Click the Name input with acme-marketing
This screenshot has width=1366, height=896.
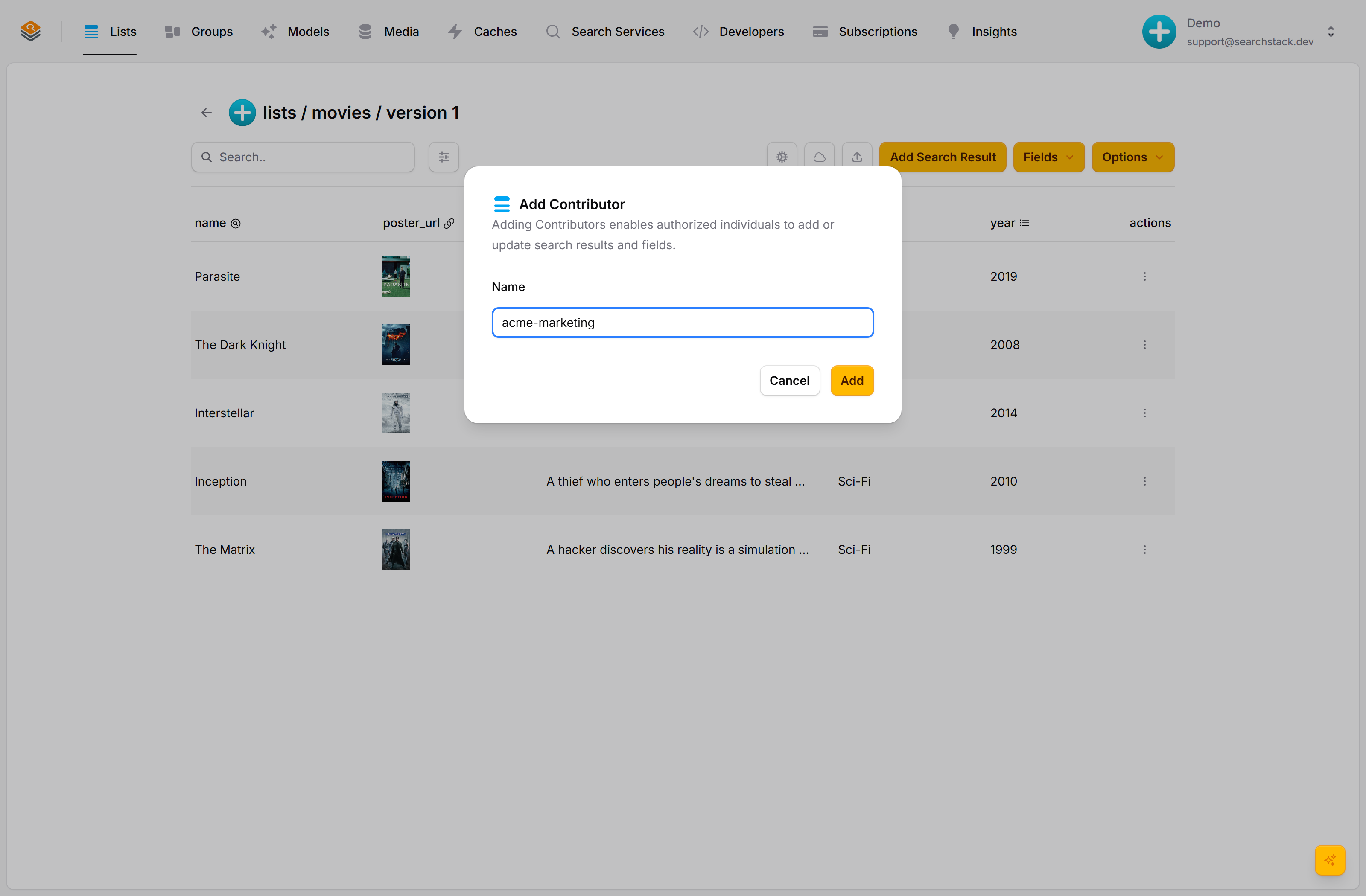click(x=683, y=323)
